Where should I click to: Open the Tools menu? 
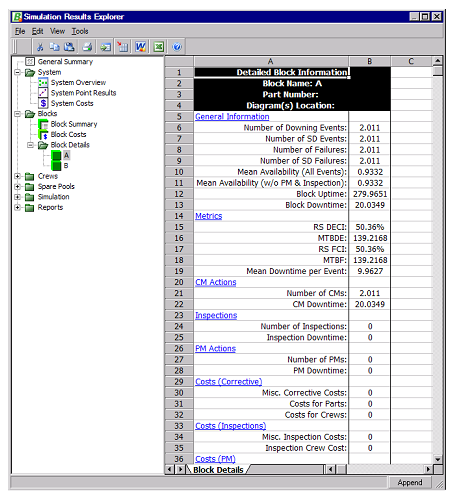(x=80, y=31)
